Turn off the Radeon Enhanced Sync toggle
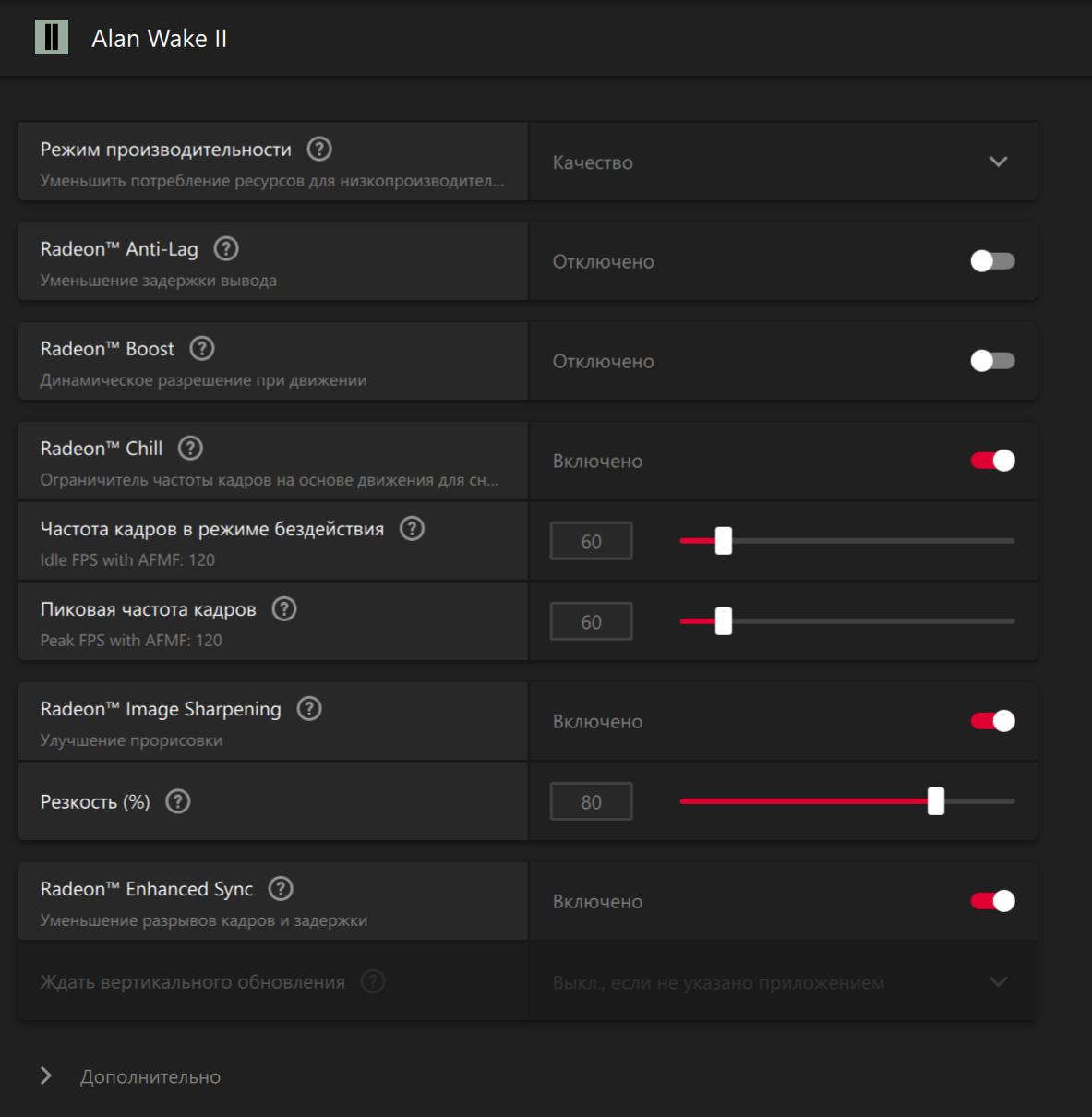This screenshot has width=1092, height=1117. pyautogui.click(x=992, y=901)
